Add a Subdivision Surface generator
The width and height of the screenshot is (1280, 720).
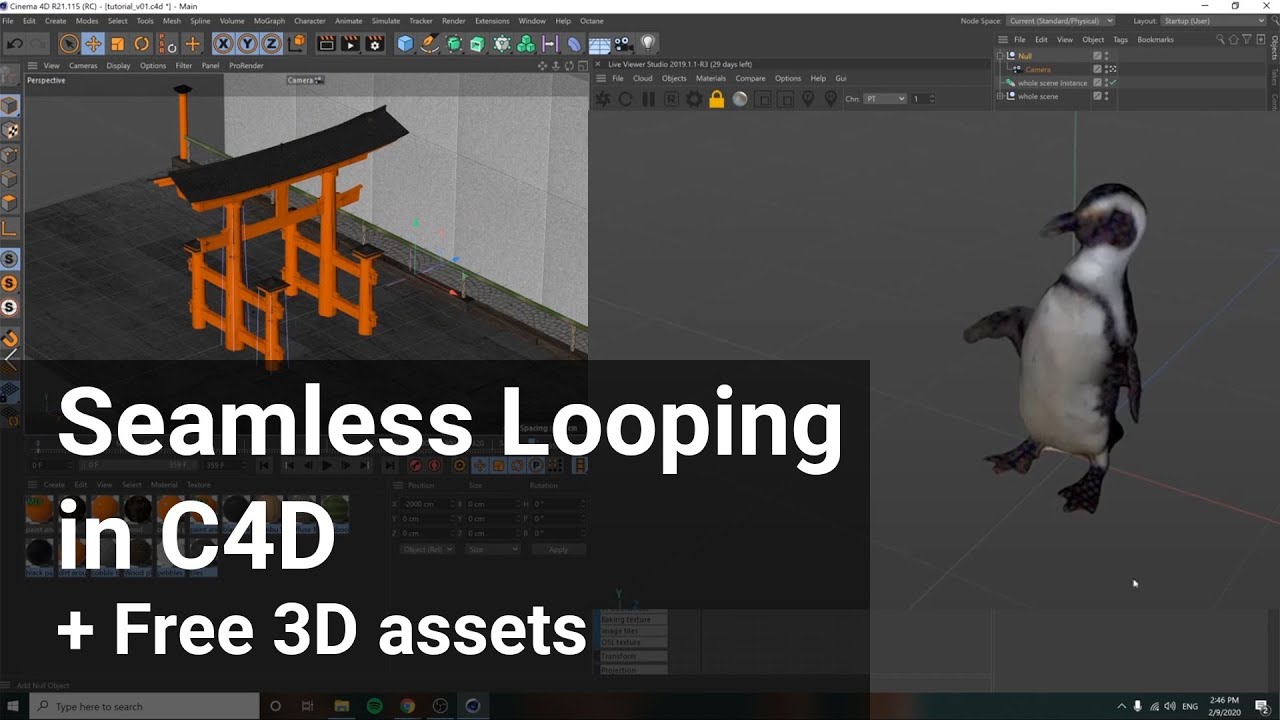[454, 44]
